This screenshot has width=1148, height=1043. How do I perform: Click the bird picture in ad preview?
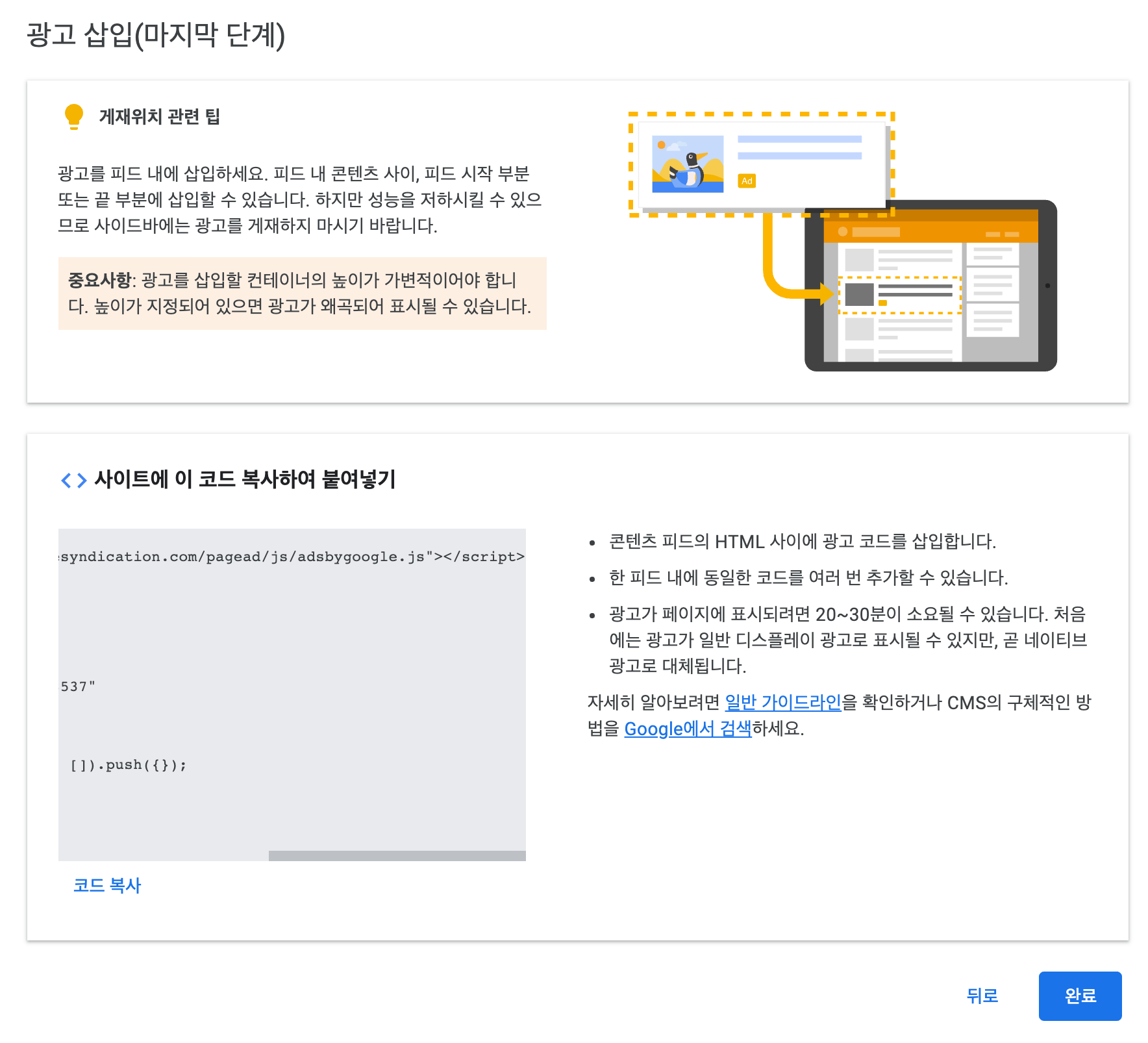pyautogui.click(x=688, y=164)
